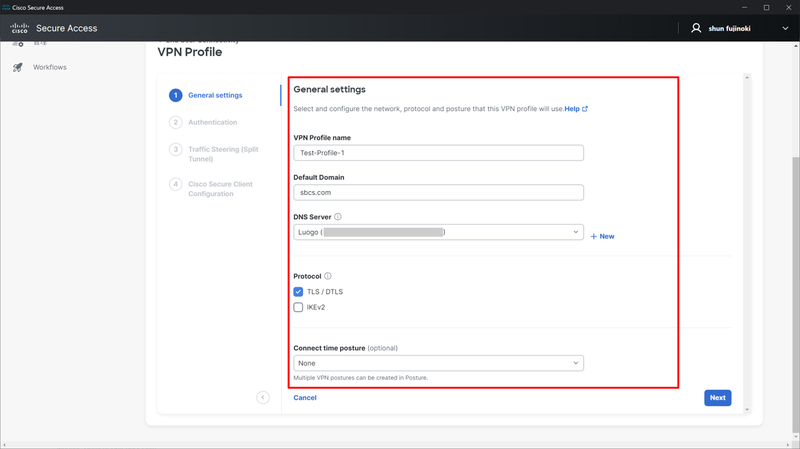Show Protocol info tooltip icon
The image size is (800, 449).
click(328, 276)
